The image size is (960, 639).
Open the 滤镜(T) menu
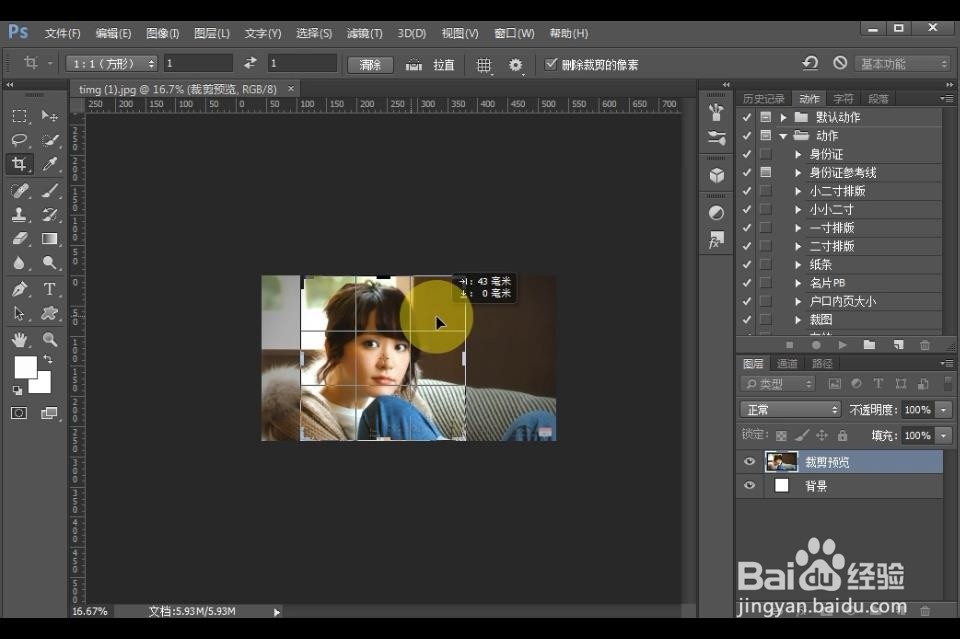click(x=364, y=33)
